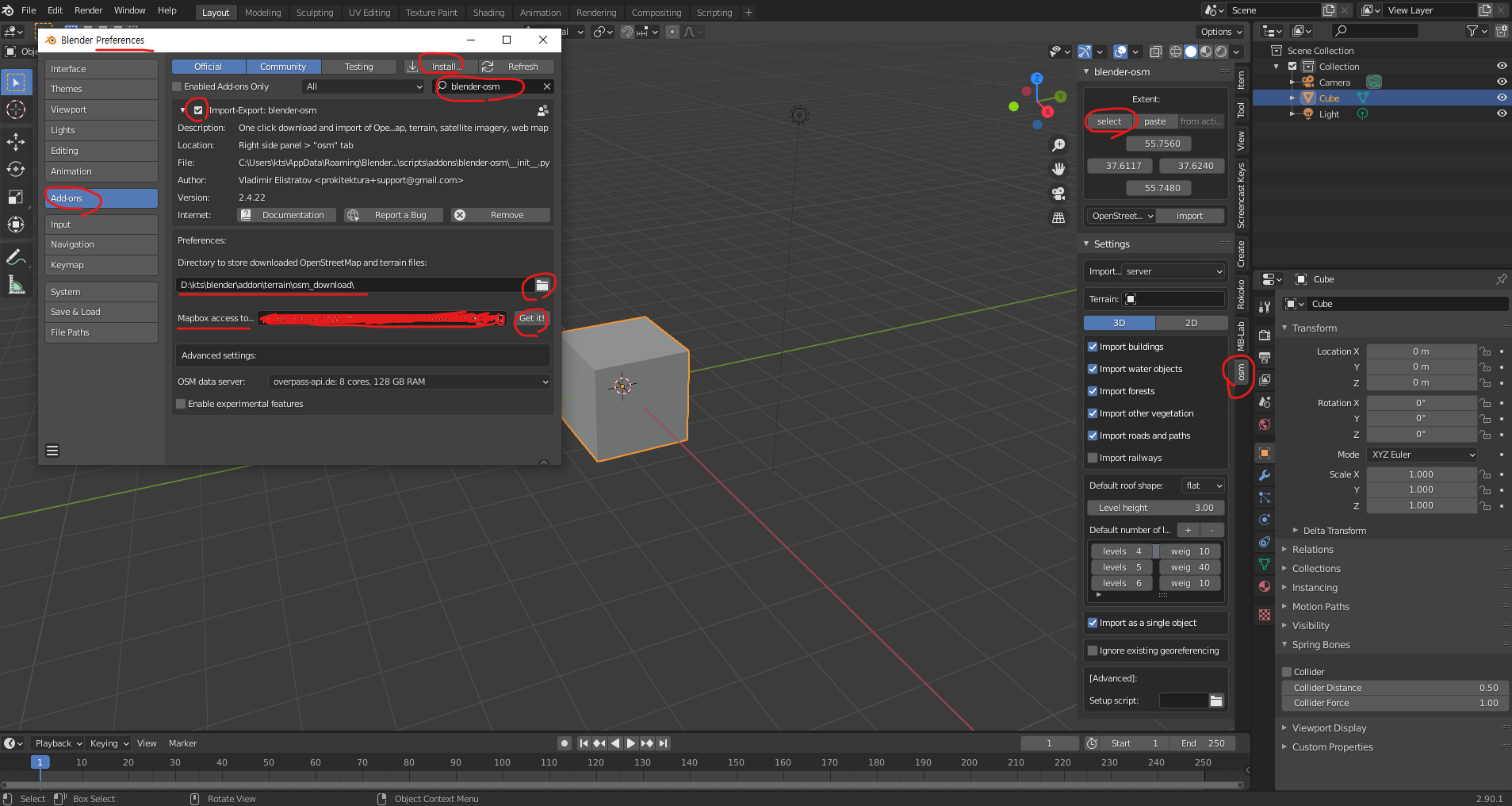Screen dimensions: 1512x806
Task: Open Default roof shape flat dropdown
Action: 1204,486
